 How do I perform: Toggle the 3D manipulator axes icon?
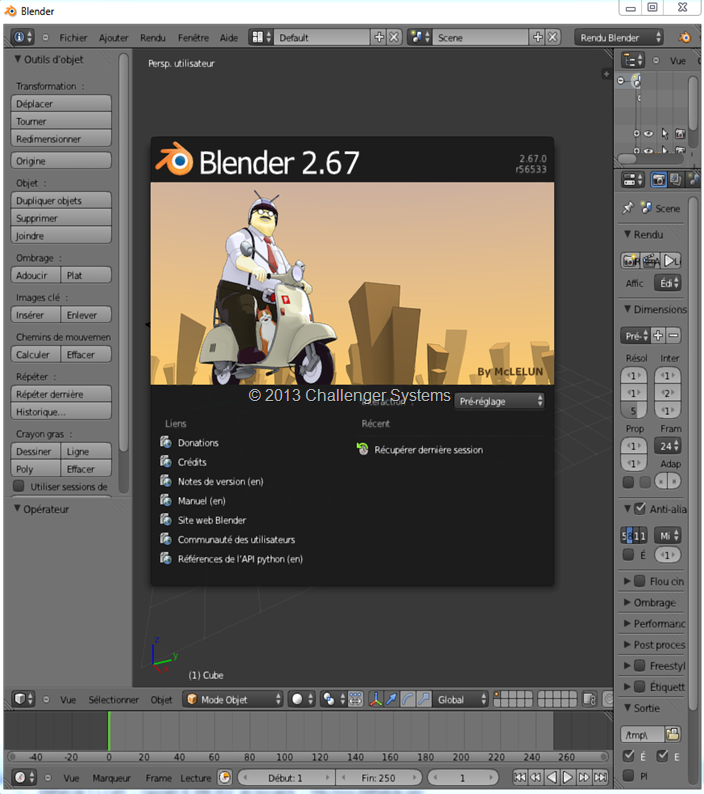tap(375, 699)
